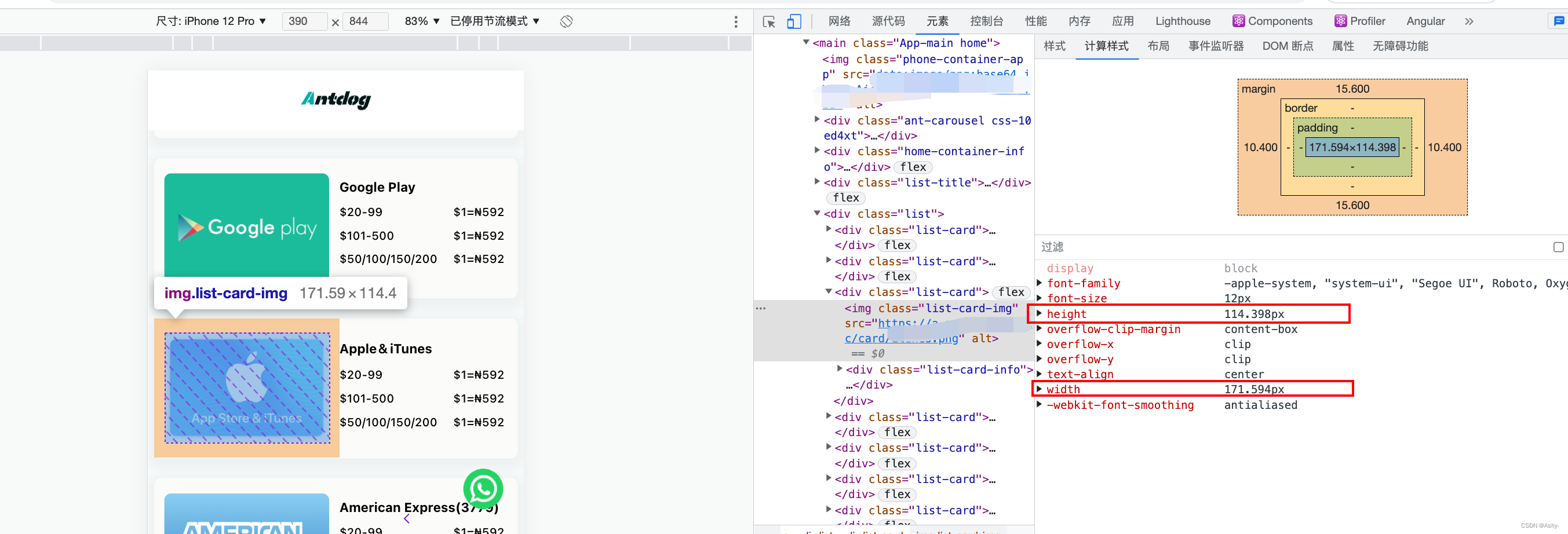Switch to the 样式 sub-tab
This screenshot has height=534, width=1568.
click(x=1054, y=46)
